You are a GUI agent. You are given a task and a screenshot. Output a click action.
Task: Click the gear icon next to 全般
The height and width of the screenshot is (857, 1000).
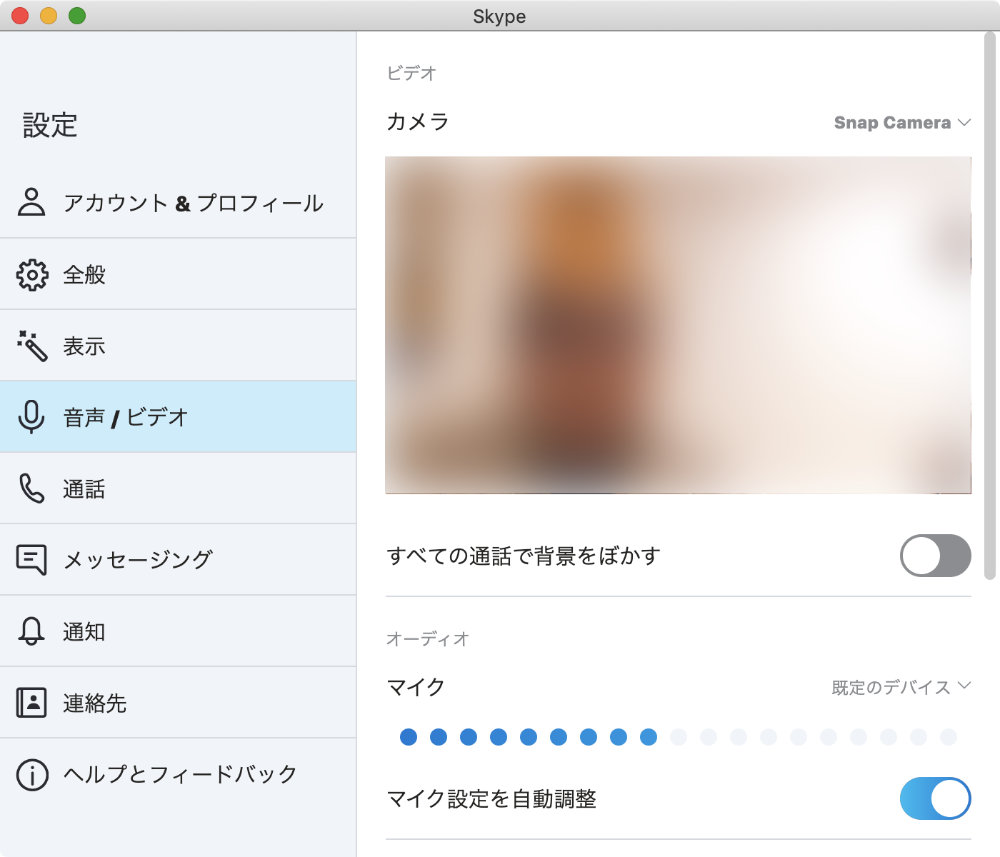click(32, 275)
